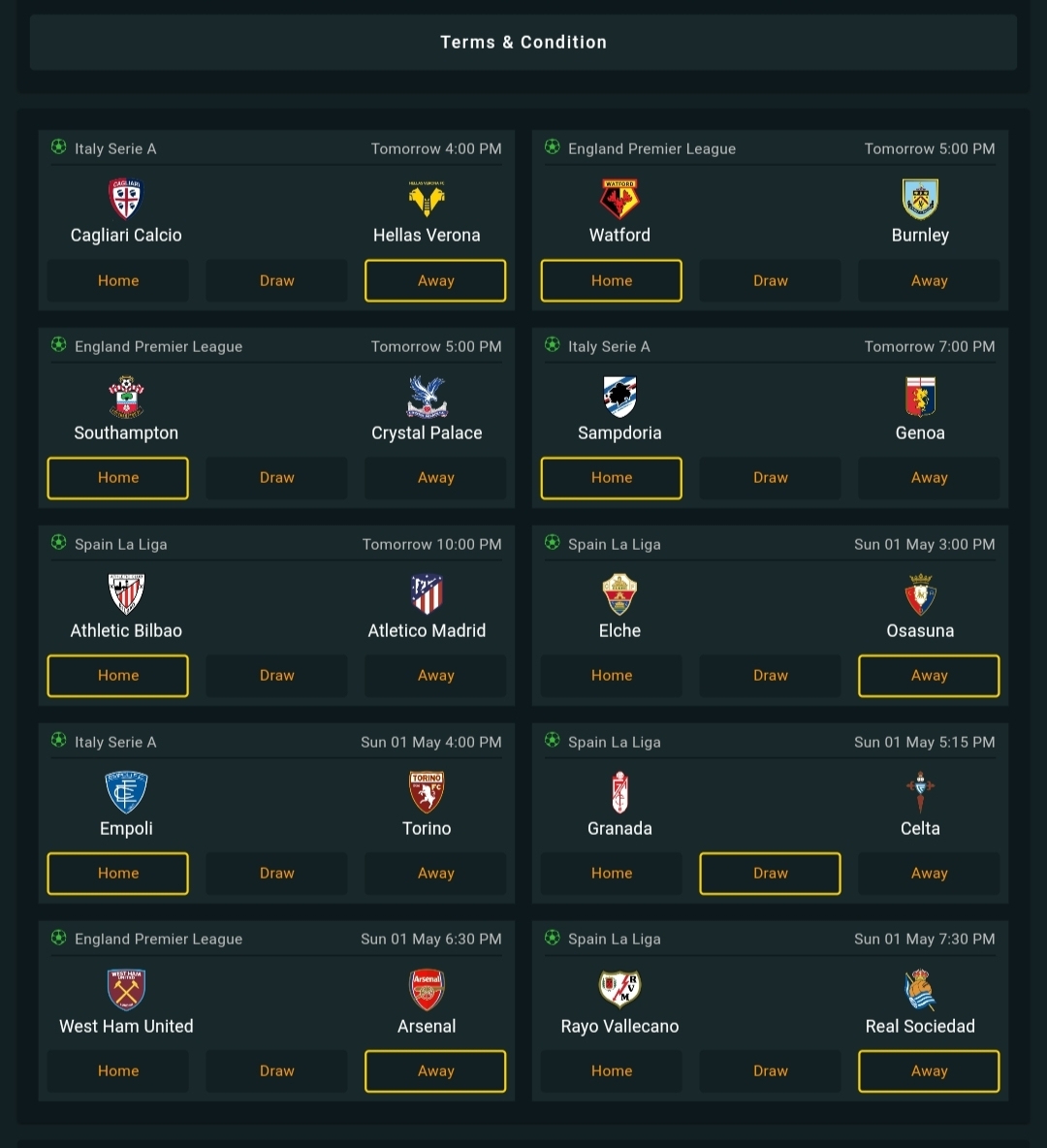Click the Cagliari Calcio team crest
The height and width of the screenshot is (1148, 1047).
point(126,199)
